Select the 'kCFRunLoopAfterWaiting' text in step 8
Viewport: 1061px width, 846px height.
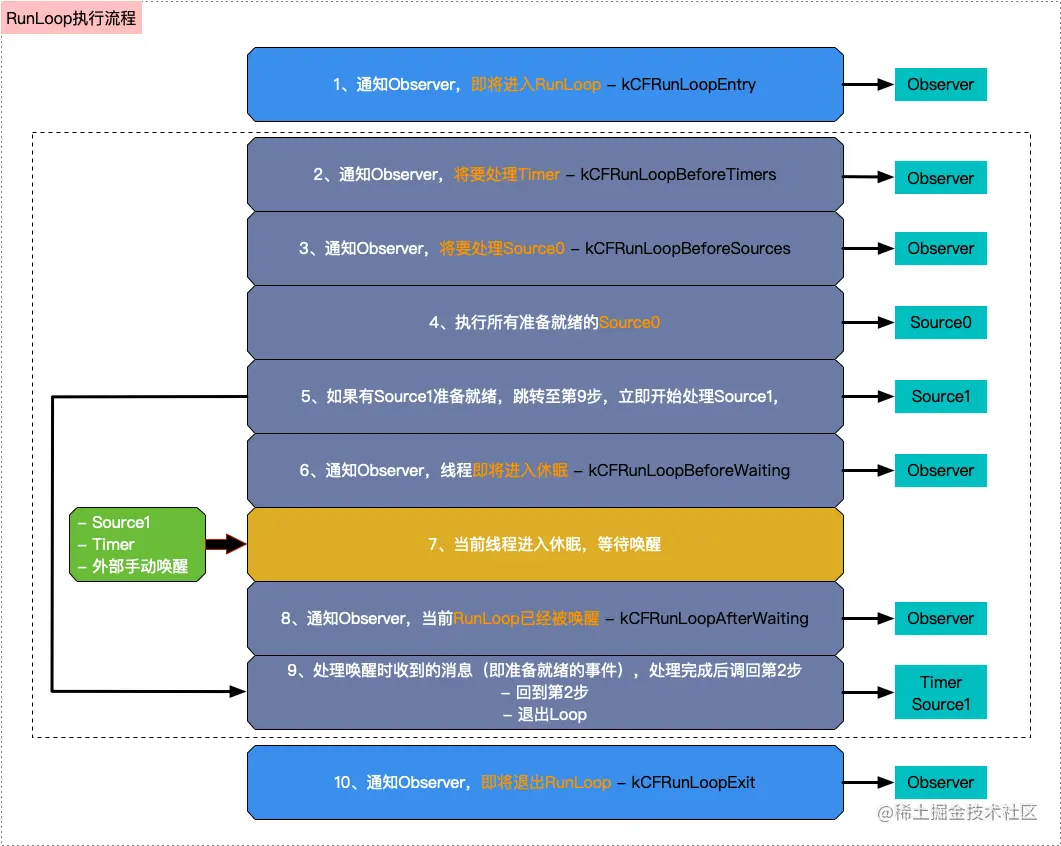click(x=714, y=618)
